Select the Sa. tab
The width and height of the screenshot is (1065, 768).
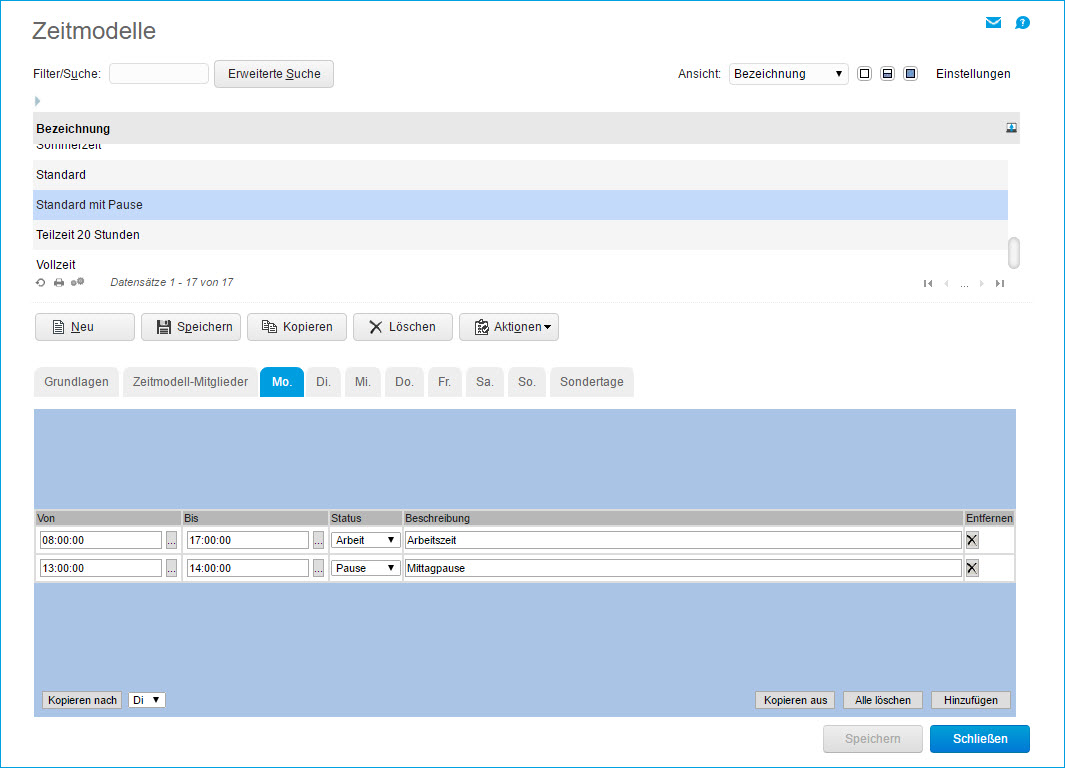(484, 382)
